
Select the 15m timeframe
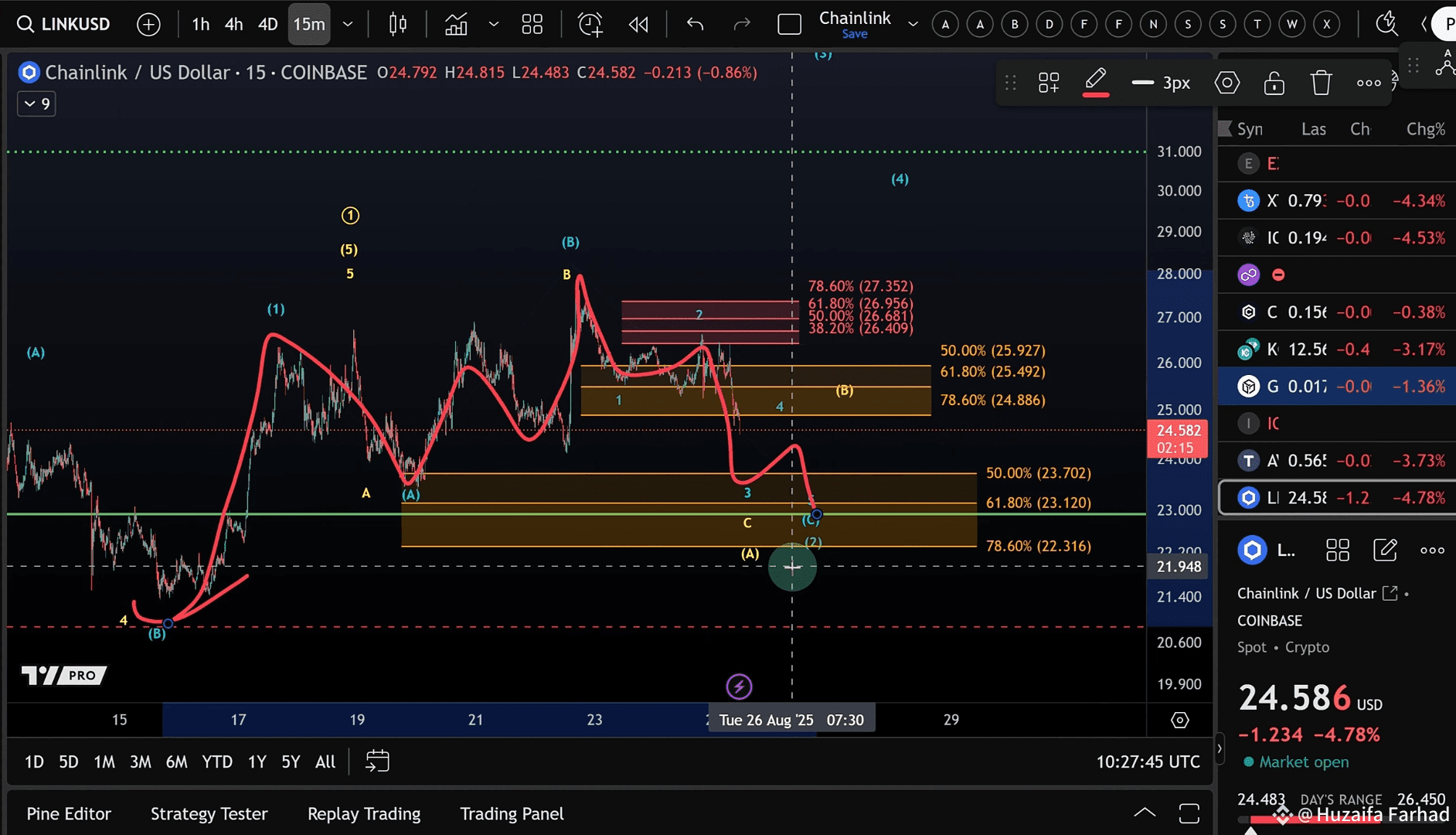coord(309,24)
